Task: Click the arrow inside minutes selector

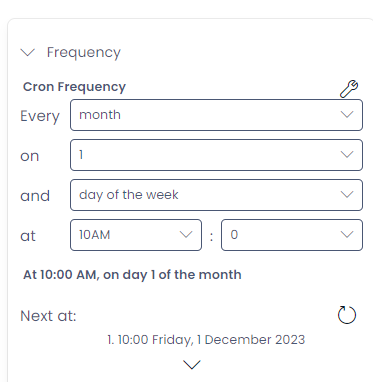Action: tap(347, 235)
